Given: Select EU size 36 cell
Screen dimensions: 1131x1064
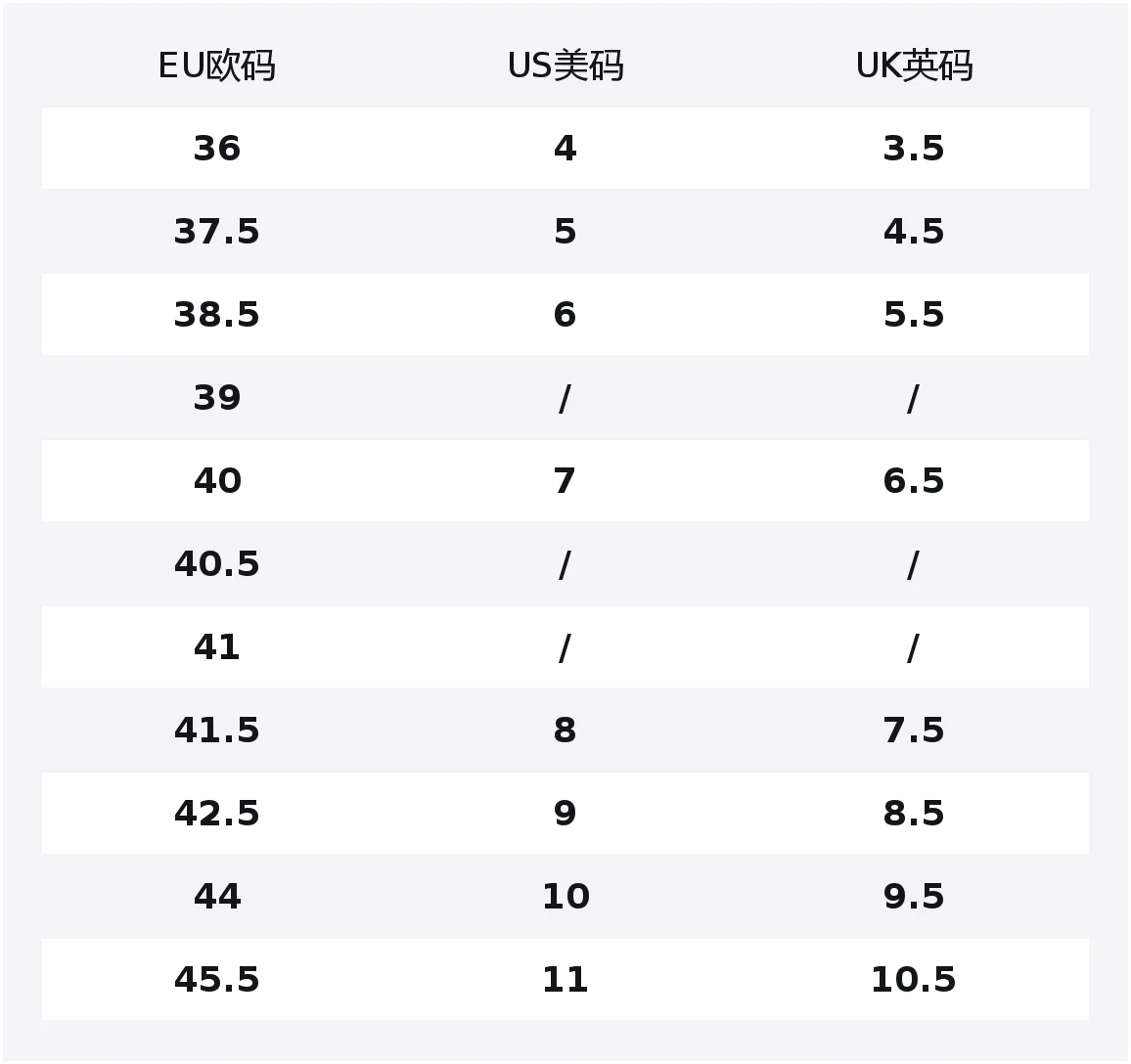Looking at the screenshot, I should [x=216, y=149].
